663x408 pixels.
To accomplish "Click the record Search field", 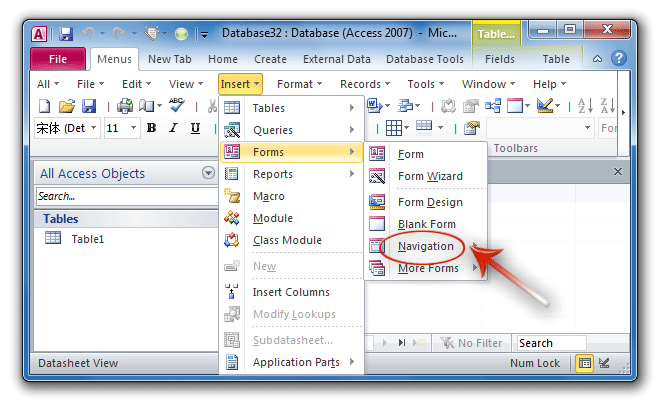I will [x=551, y=343].
